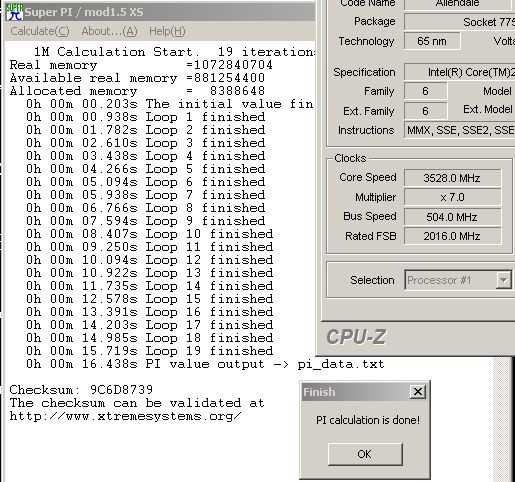The image size is (515, 482).
Task: Click the Instructions field listing MMX, SSE
Action: click(x=460, y=130)
